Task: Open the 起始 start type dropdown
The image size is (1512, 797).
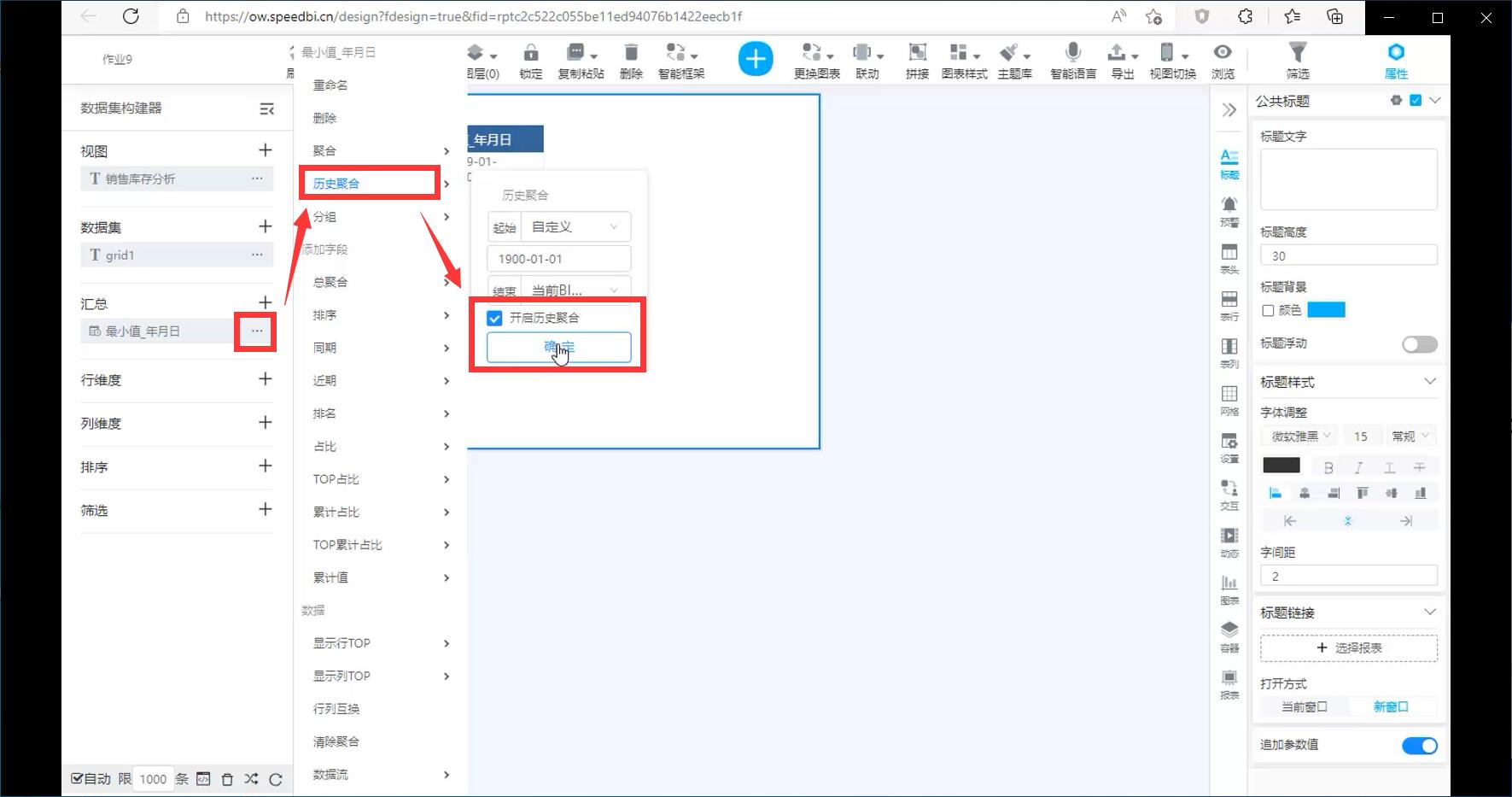Action: [575, 227]
